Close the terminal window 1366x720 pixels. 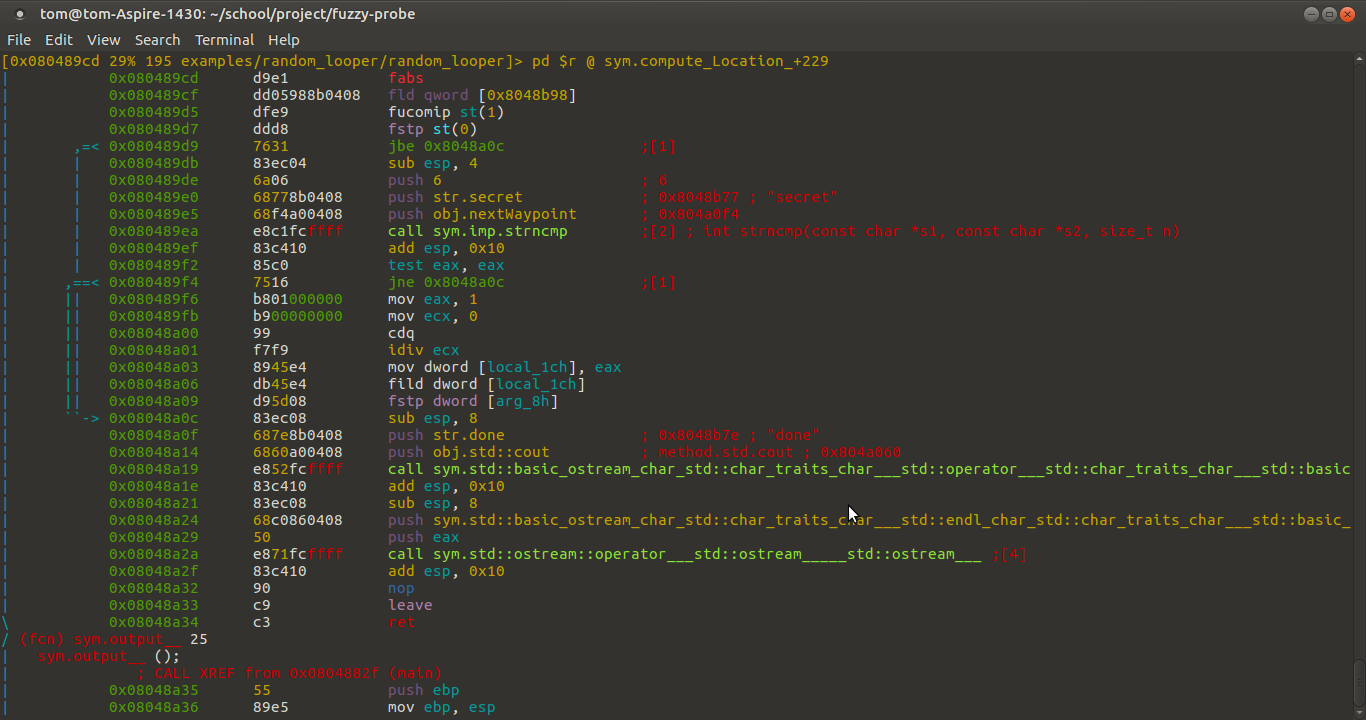(x=1346, y=14)
